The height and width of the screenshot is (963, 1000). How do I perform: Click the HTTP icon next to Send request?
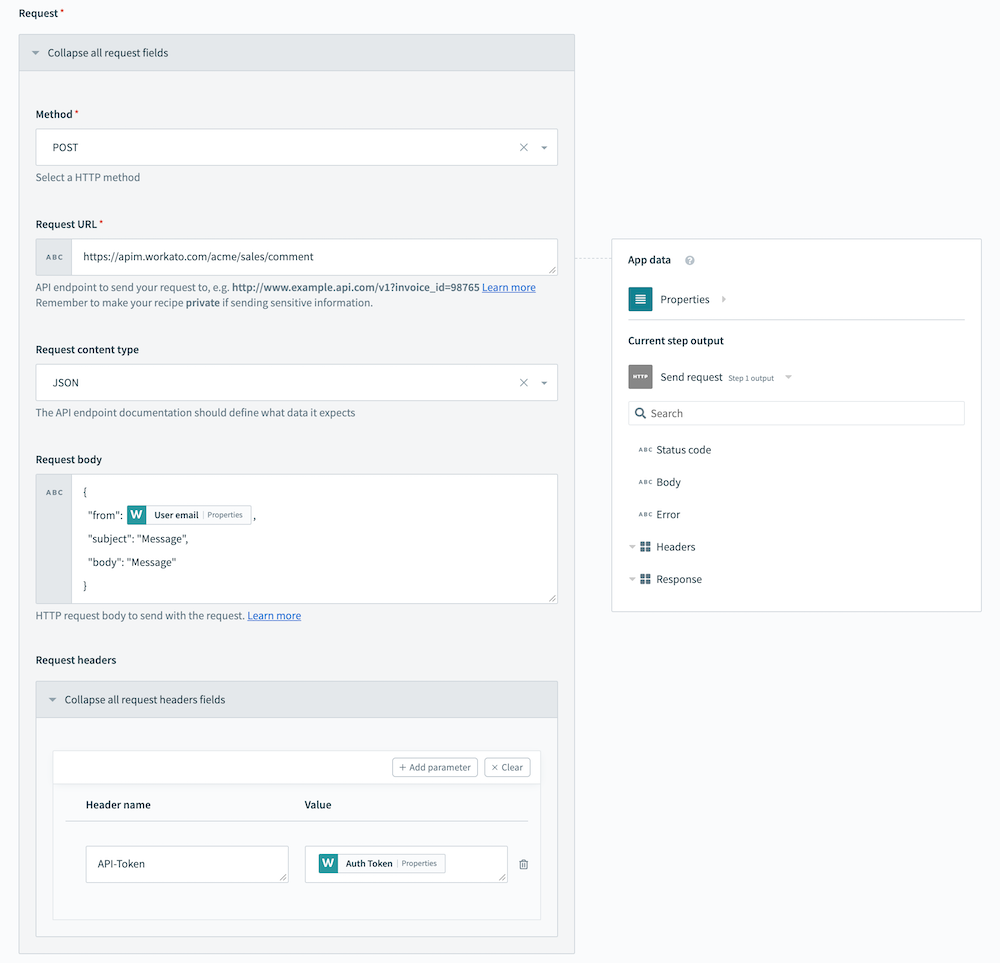tap(640, 377)
